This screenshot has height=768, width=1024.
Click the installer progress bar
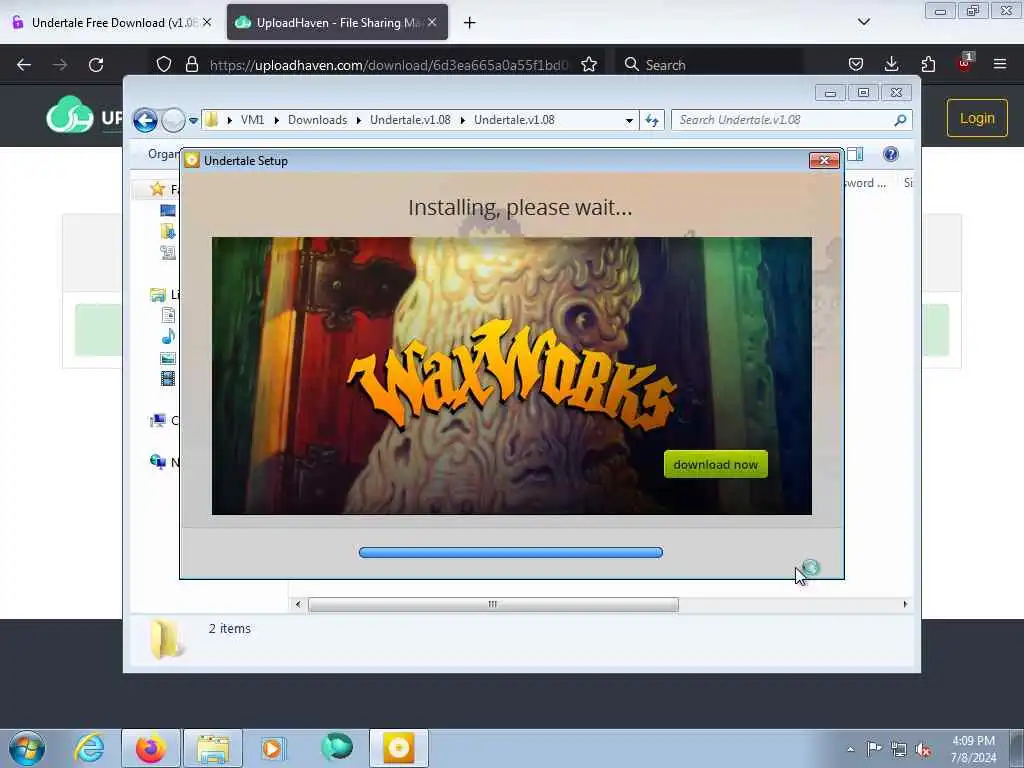pos(511,552)
